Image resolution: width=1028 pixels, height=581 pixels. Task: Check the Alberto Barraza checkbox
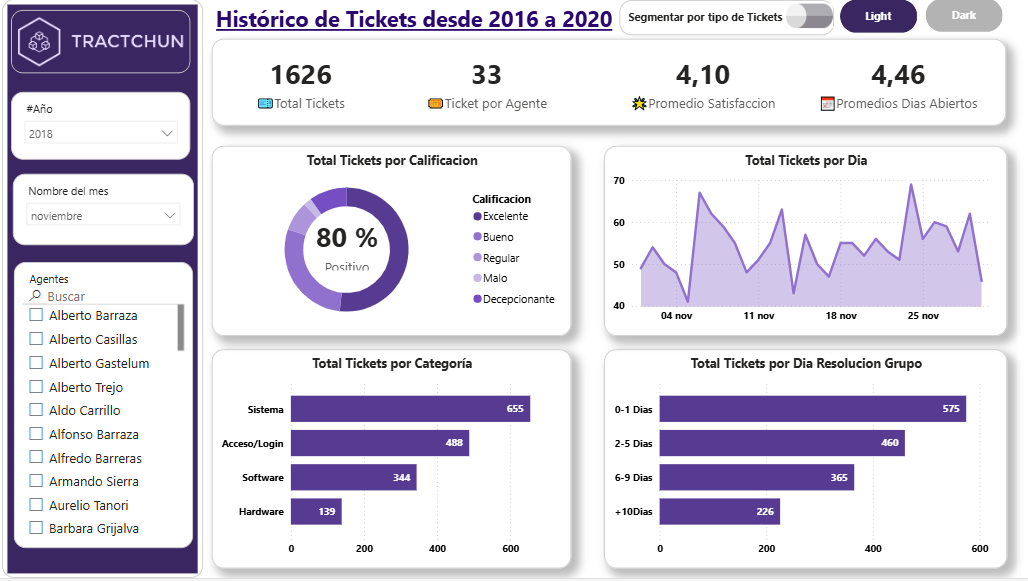point(37,316)
